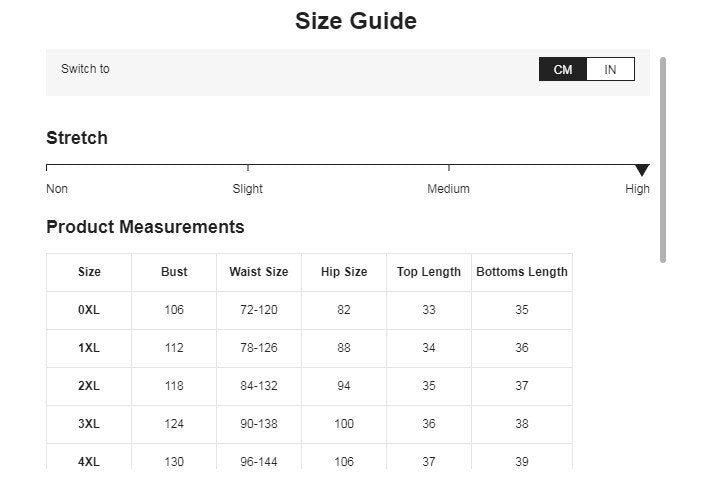
Task: Click the Bottoms Length column header
Action: click(522, 272)
